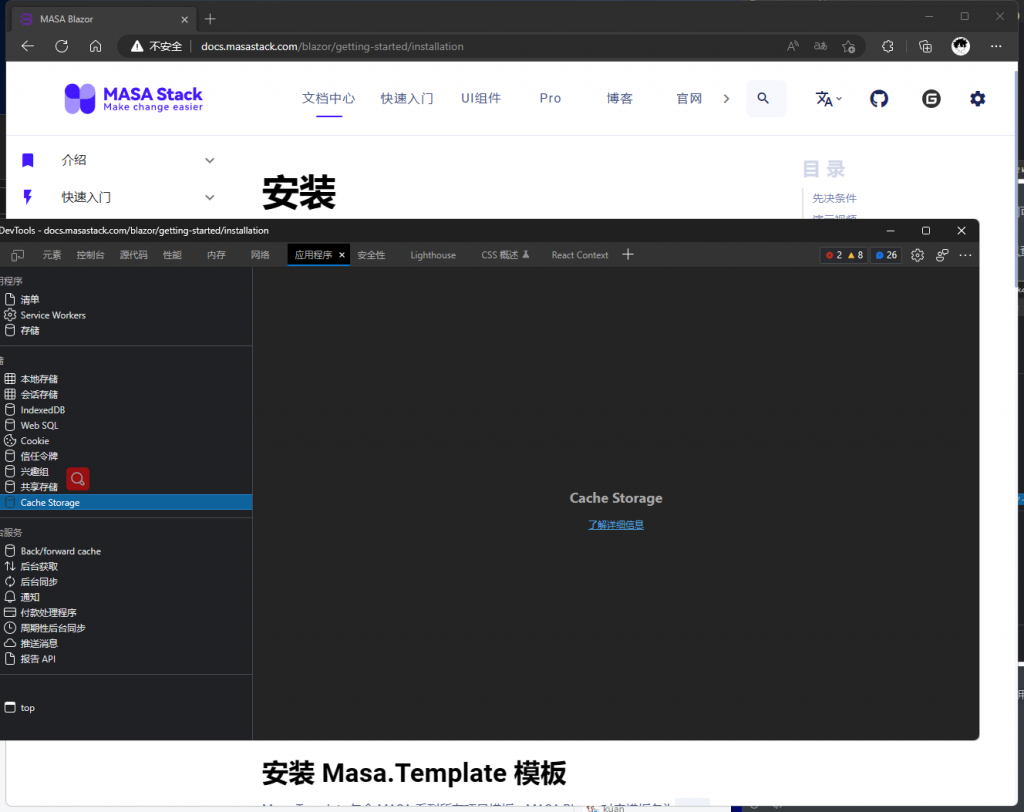This screenshot has height=812, width=1024.
Task: Click the red search overlay button
Action: pyautogui.click(x=78, y=479)
